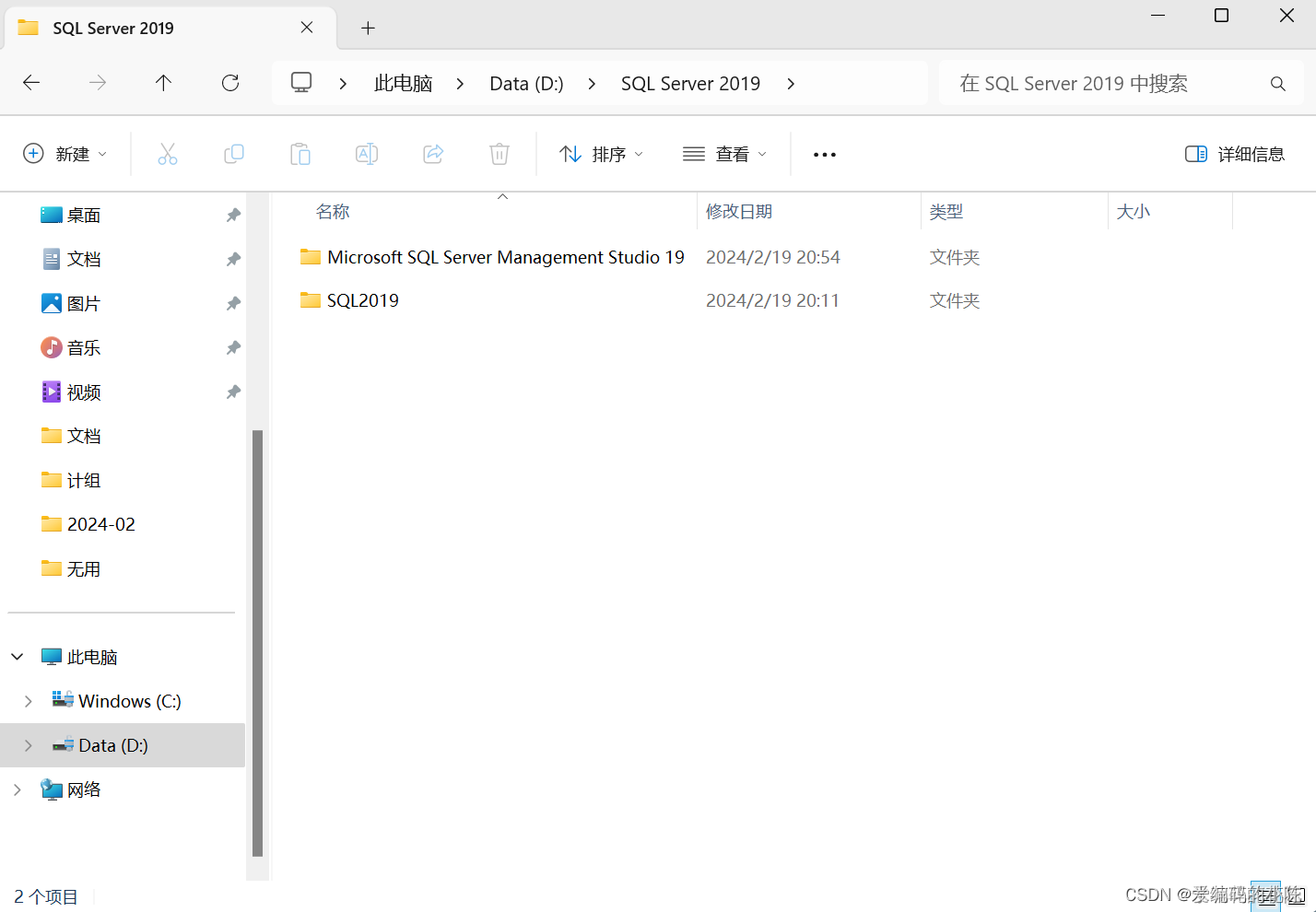Click the Microsoft SQL Server Management Studio folder icon
This screenshot has height=912, width=1316.
coord(311,257)
